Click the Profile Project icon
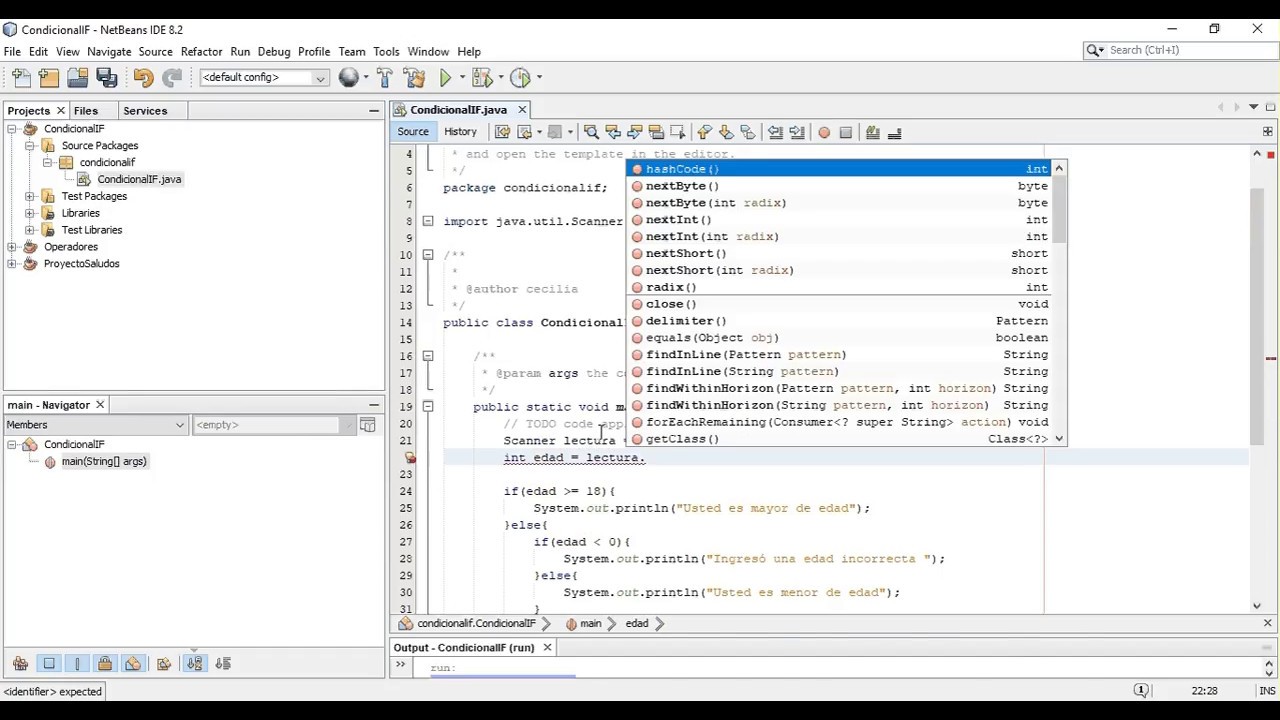 (519, 78)
